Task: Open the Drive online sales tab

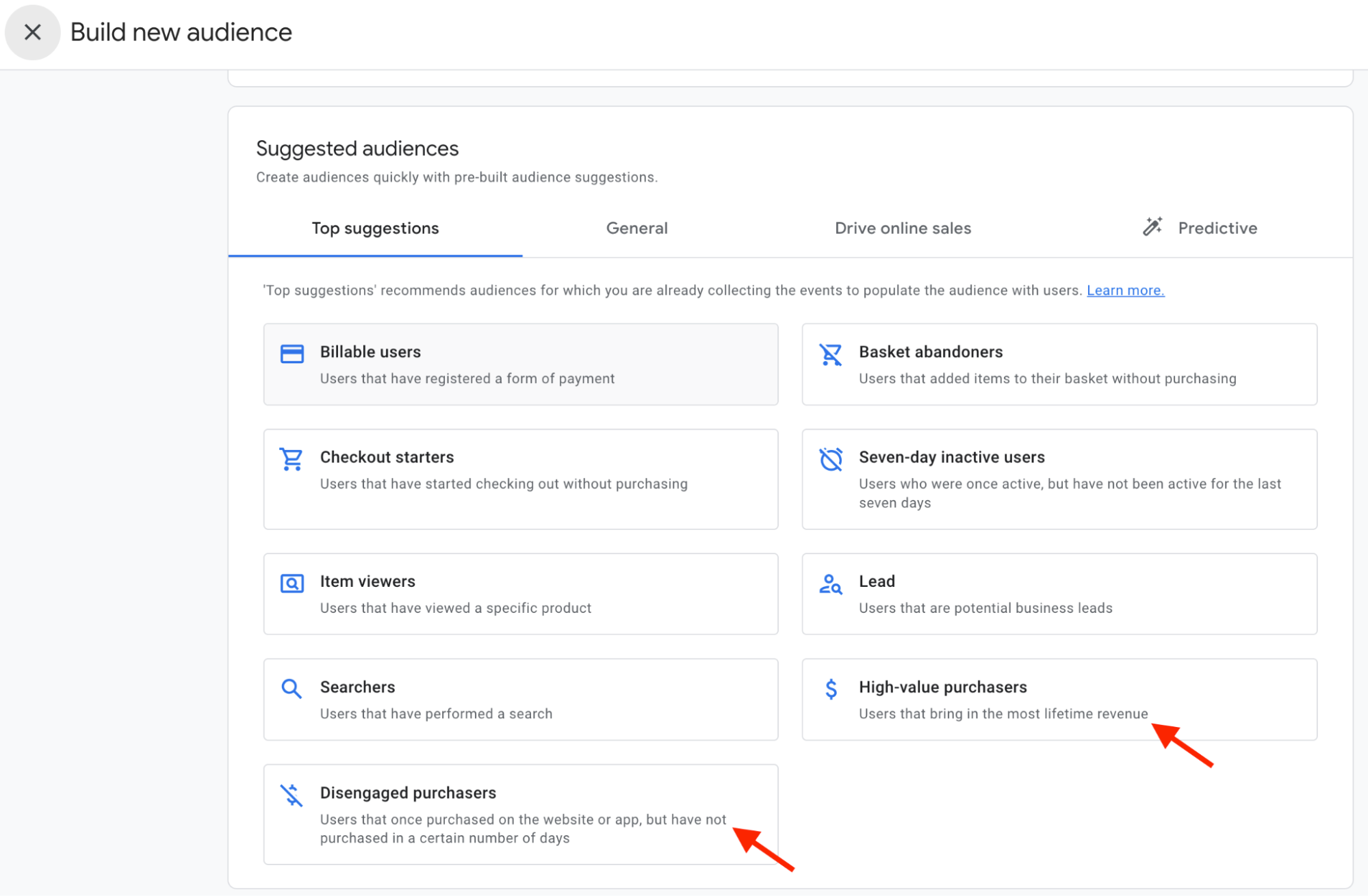Action: pos(903,228)
